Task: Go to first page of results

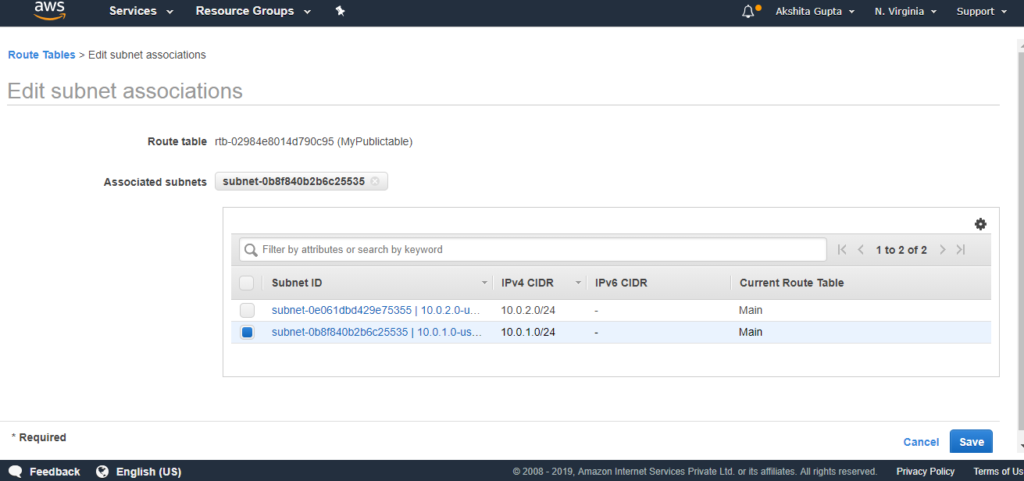Action: (842, 249)
